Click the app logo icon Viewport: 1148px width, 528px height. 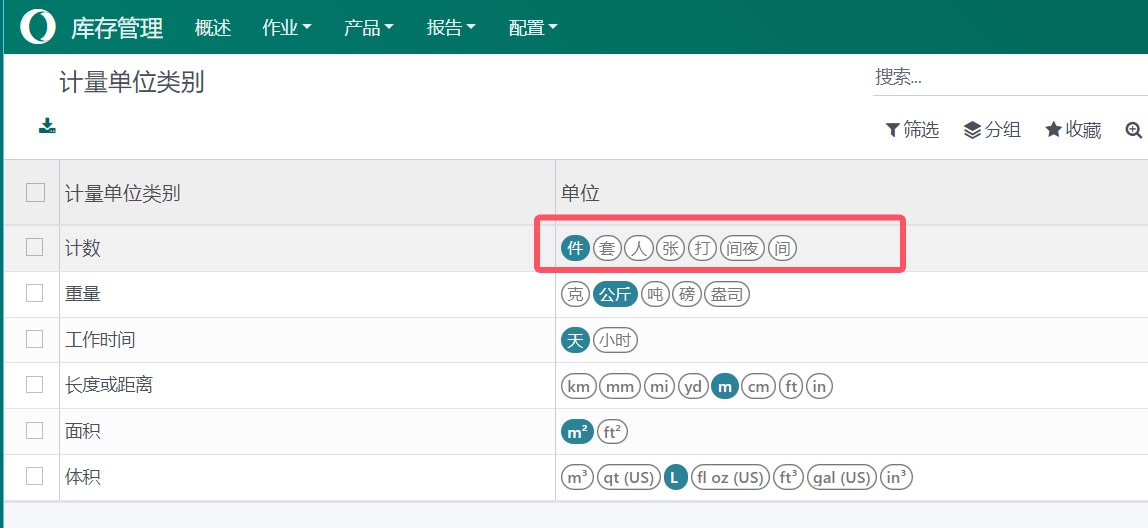tap(37, 27)
